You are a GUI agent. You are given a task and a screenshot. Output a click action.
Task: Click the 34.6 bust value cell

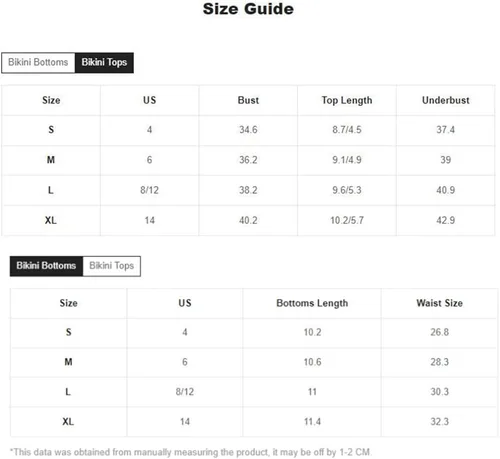click(x=248, y=130)
